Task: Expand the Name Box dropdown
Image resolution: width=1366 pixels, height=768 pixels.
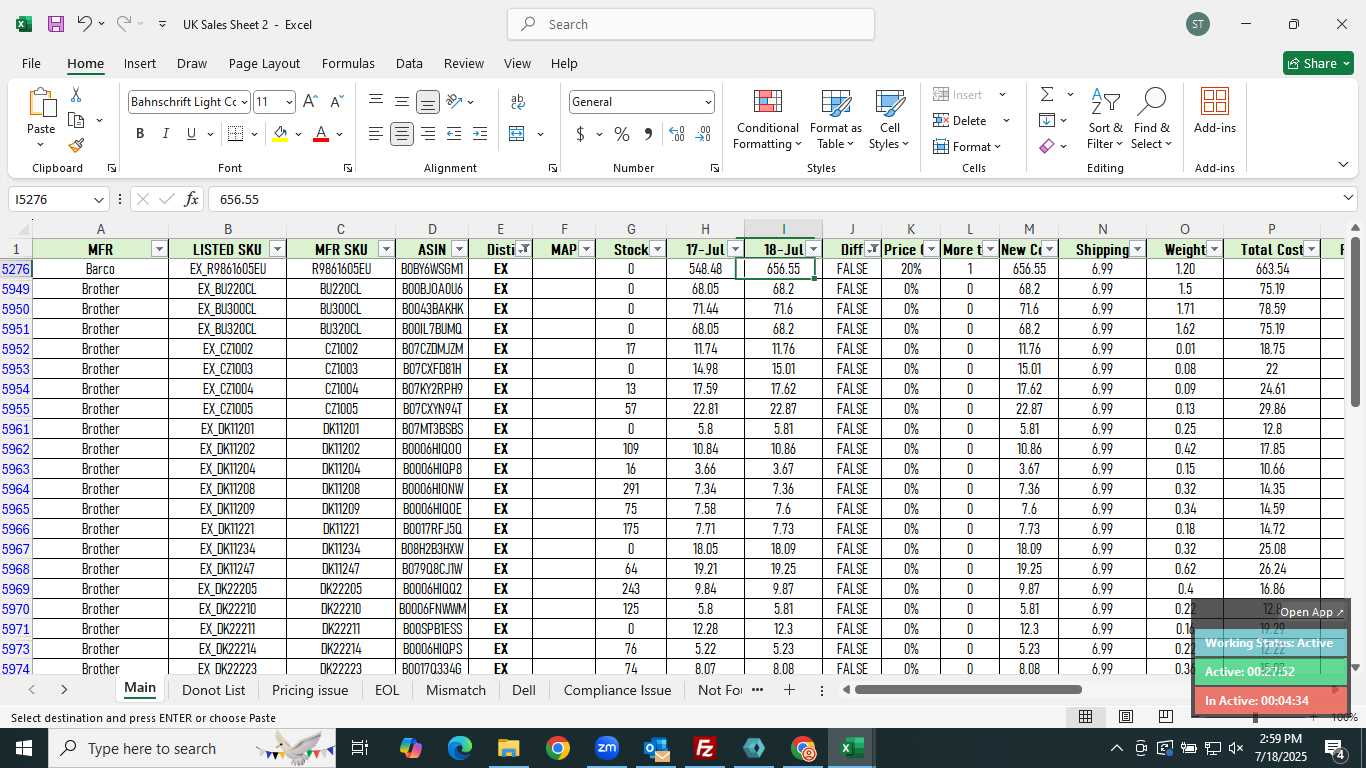Action: point(98,200)
